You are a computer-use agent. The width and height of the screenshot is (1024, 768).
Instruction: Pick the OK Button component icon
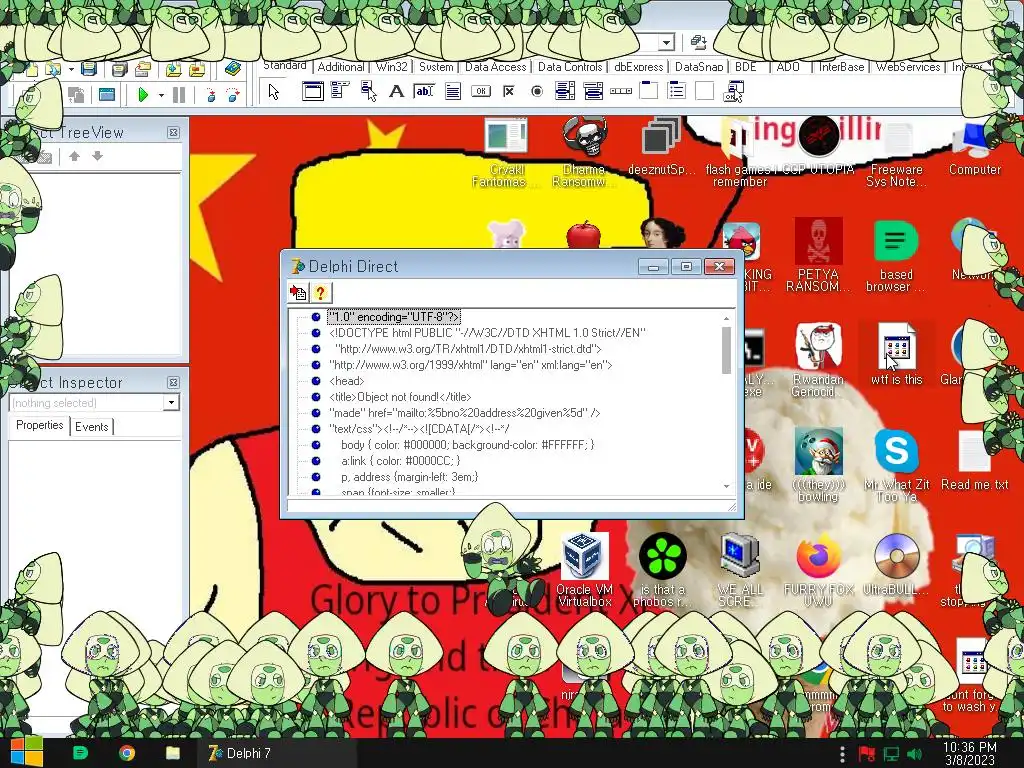(x=481, y=91)
